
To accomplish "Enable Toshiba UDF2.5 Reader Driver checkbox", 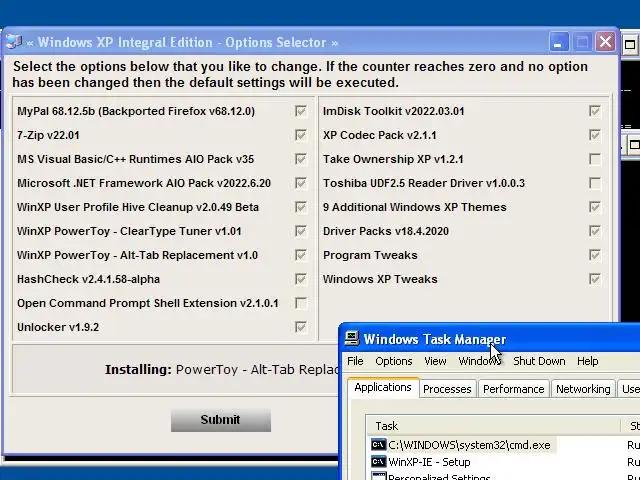I will click(595, 183).
